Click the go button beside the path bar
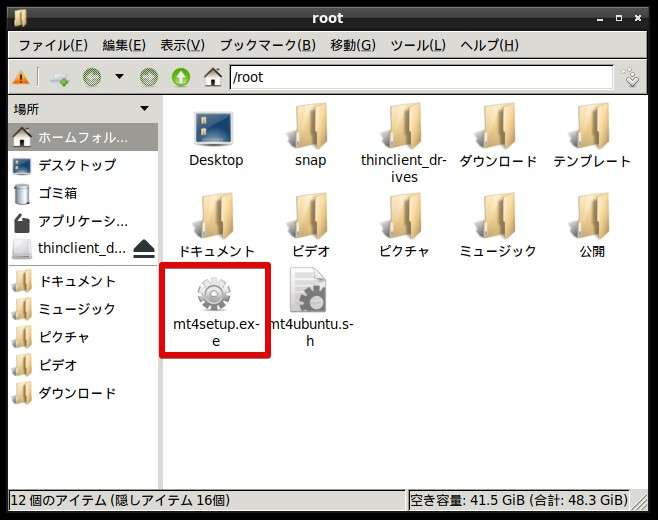658x520 pixels. (x=631, y=77)
